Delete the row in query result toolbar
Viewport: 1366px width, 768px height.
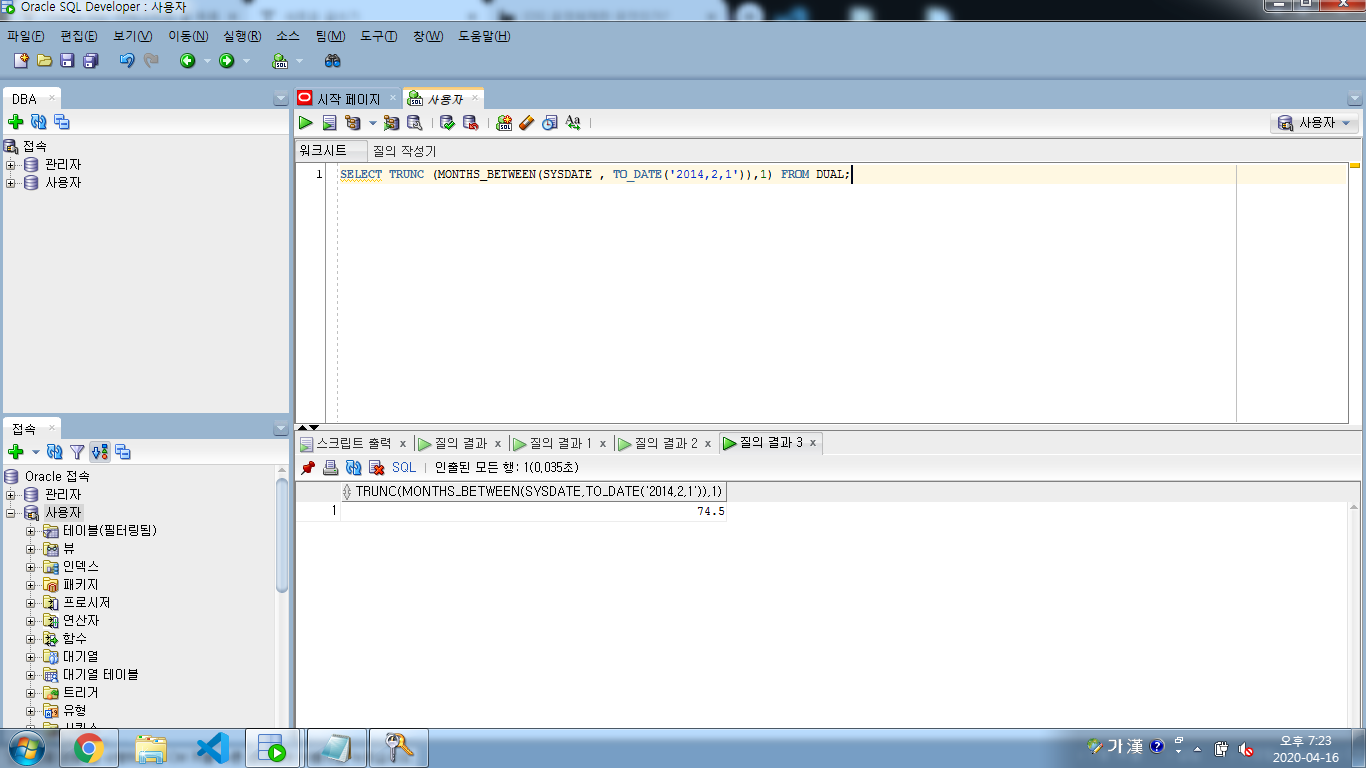tap(377, 467)
